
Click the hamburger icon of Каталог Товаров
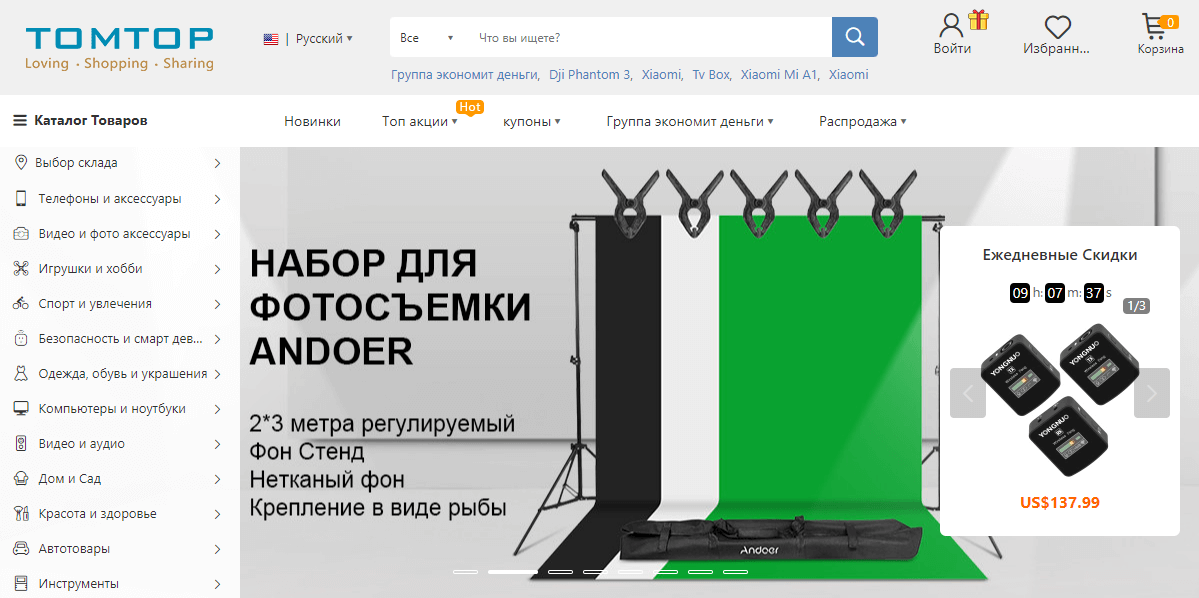[x=20, y=121]
